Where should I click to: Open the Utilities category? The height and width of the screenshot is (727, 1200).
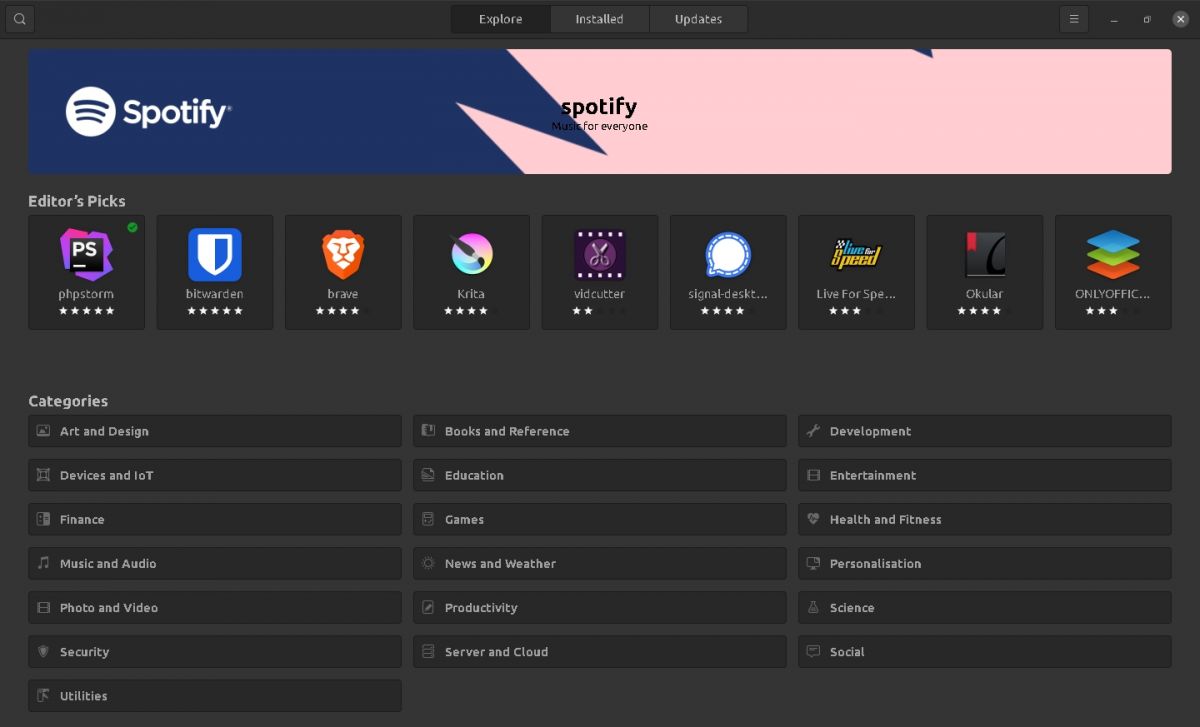pyautogui.click(x=215, y=695)
